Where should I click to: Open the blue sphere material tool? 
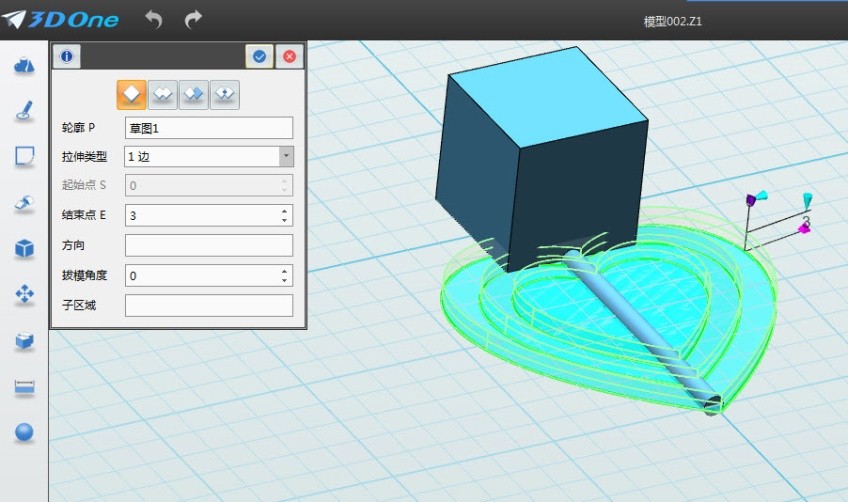(x=24, y=433)
